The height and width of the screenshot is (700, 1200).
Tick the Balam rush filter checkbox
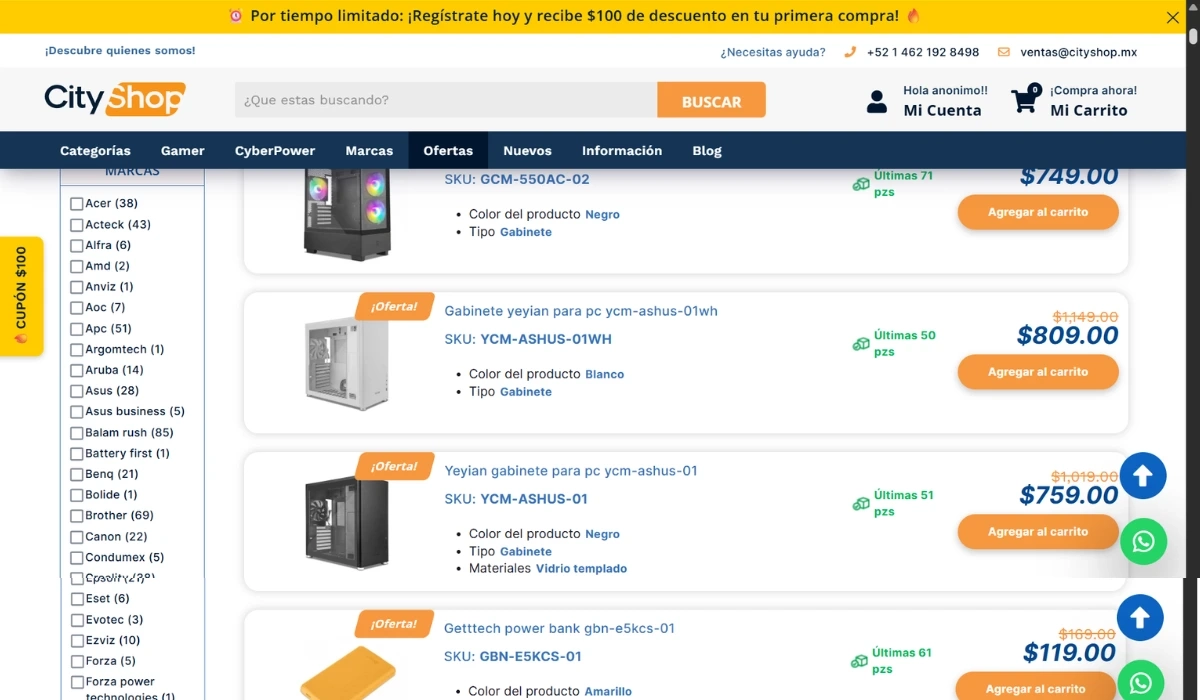point(77,433)
